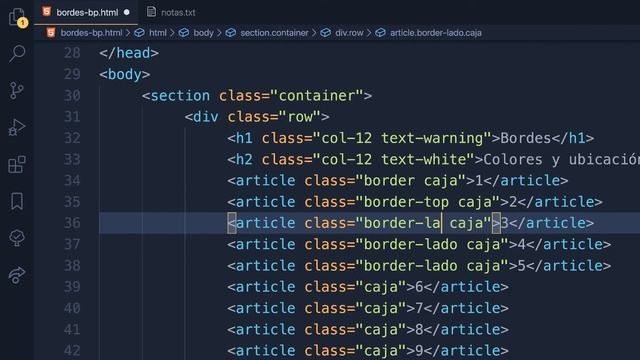The width and height of the screenshot is (640, 360).
Task: Click line number 28 in the gutter
Action: pos(72,53)
